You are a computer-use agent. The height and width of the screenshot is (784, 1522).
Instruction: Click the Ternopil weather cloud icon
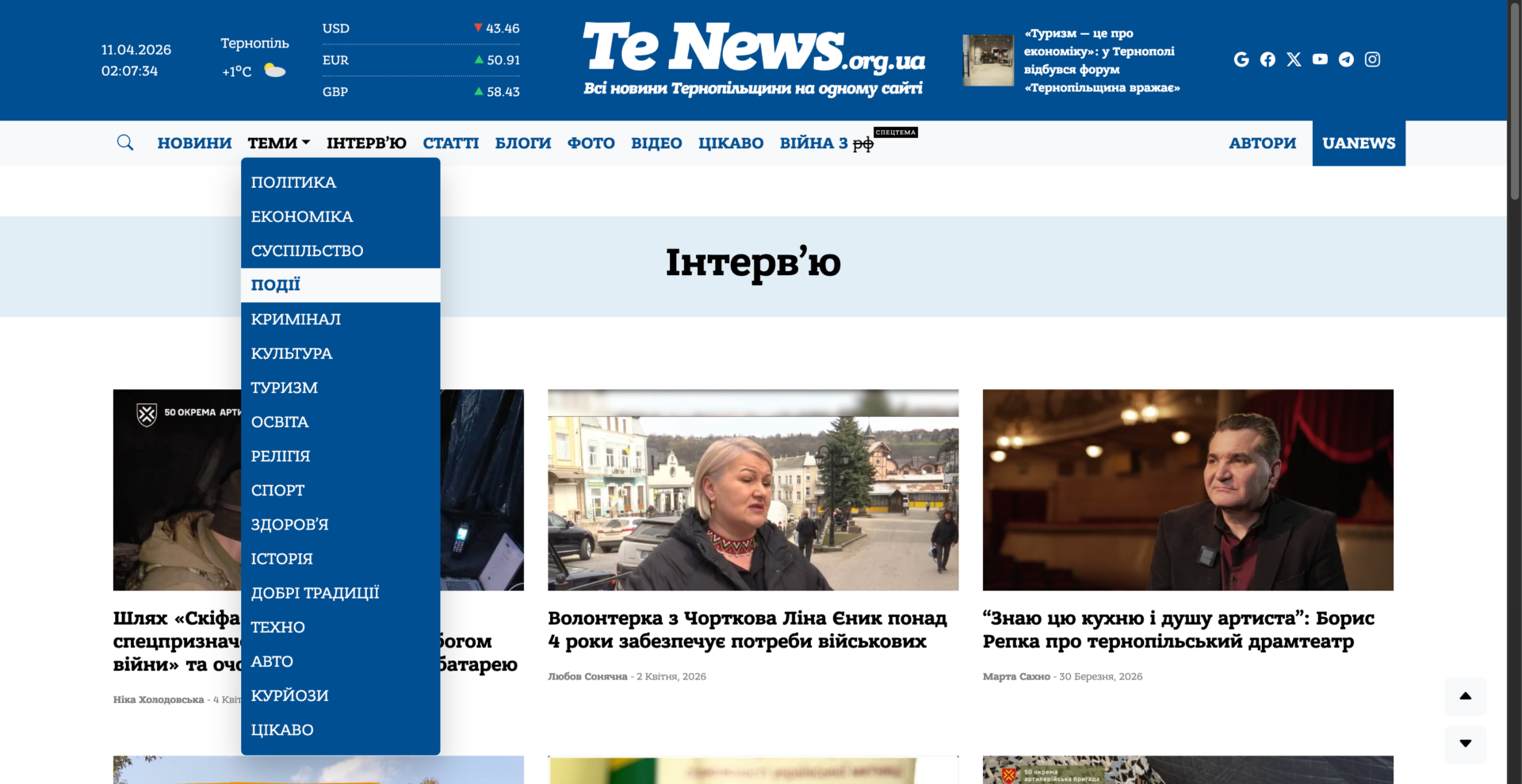click(274, 71)
